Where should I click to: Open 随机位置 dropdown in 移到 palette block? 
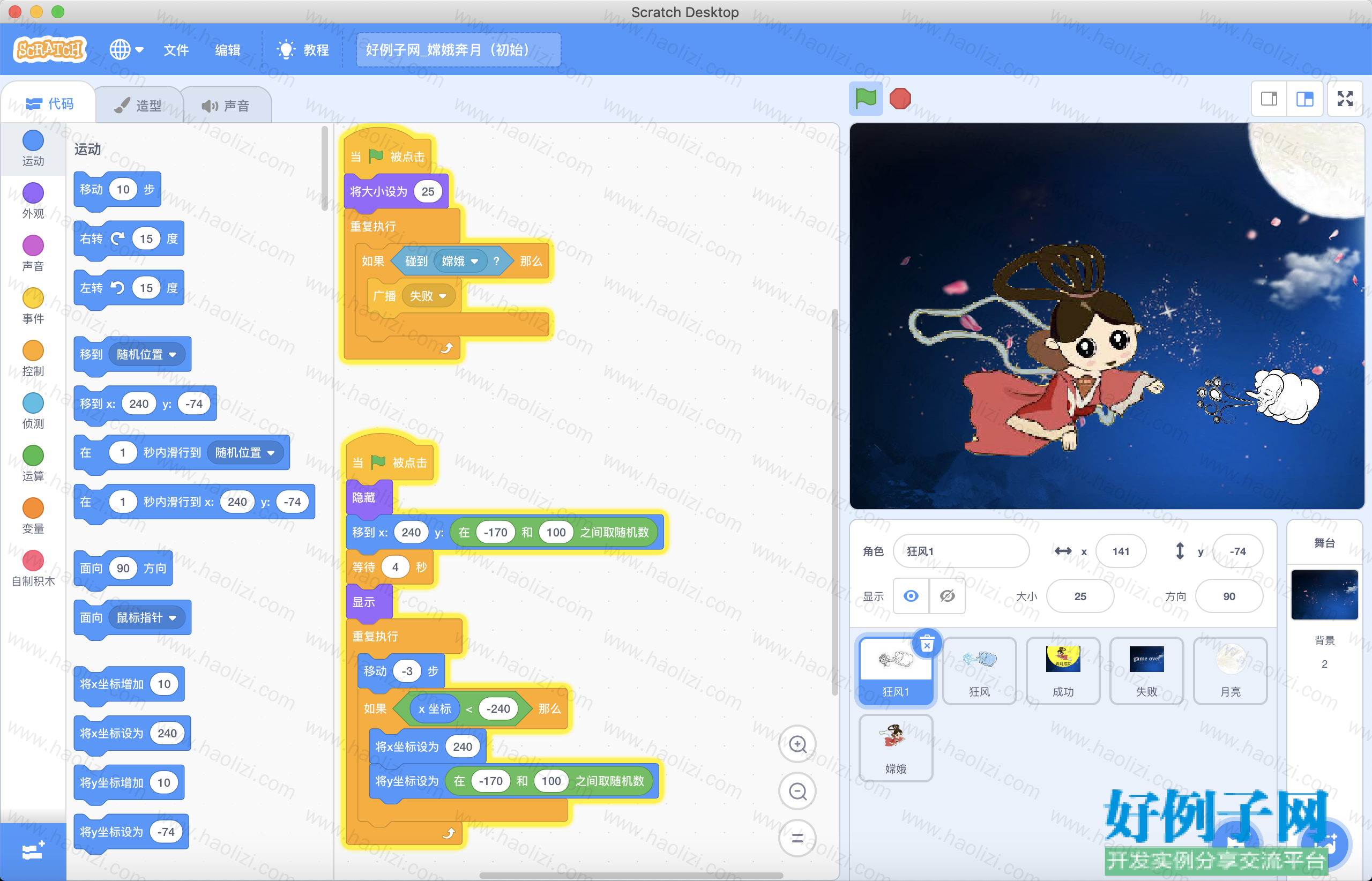click(x=146, y=355)
